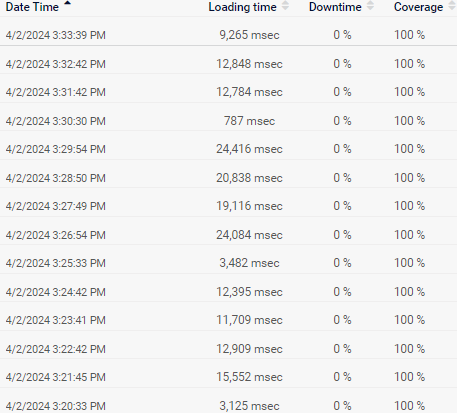Select the 15,552 msec entry
The image size is (457, 413).
[x=228, y=377]
